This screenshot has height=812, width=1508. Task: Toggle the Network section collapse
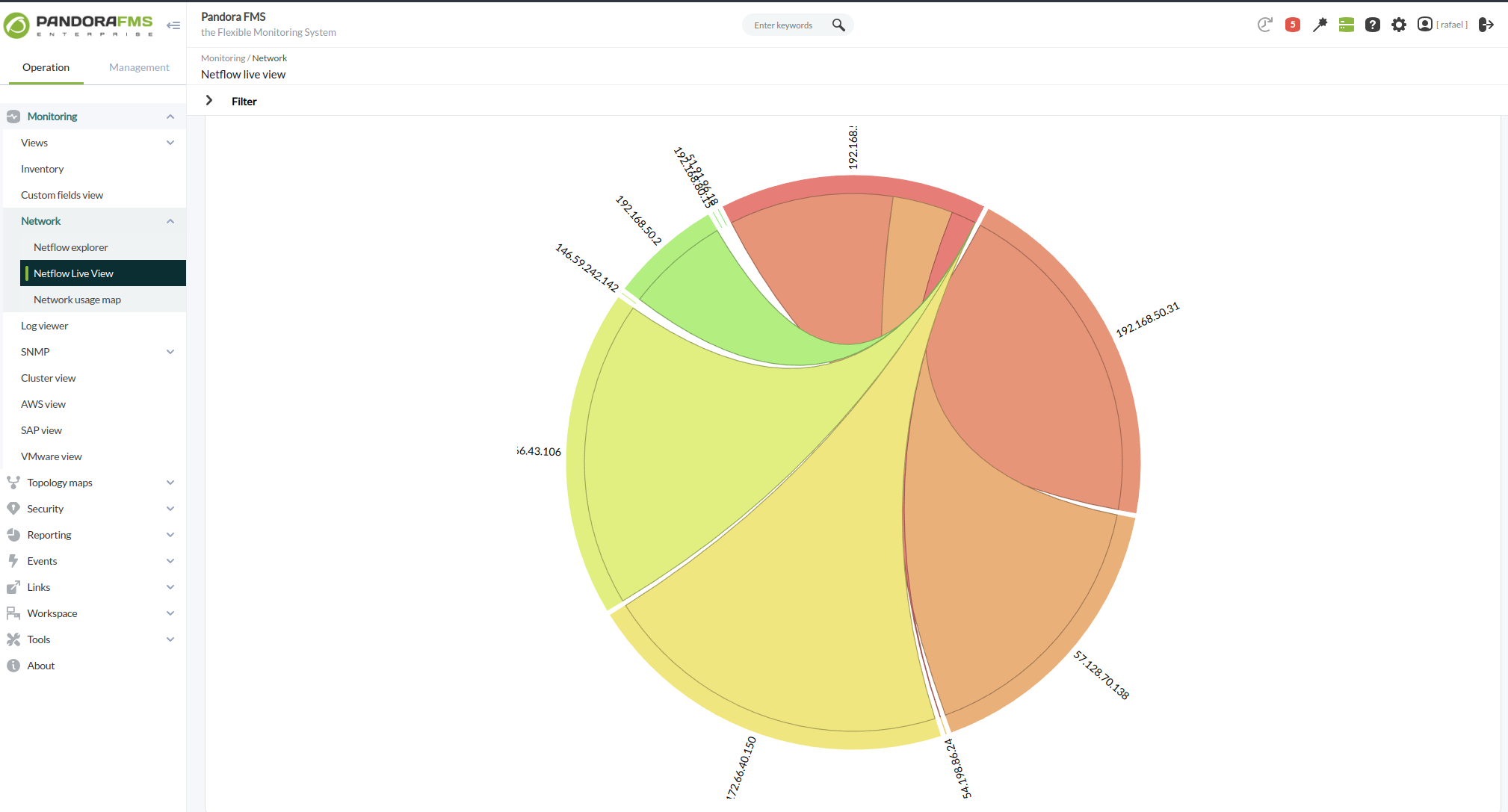pos(170,221)
